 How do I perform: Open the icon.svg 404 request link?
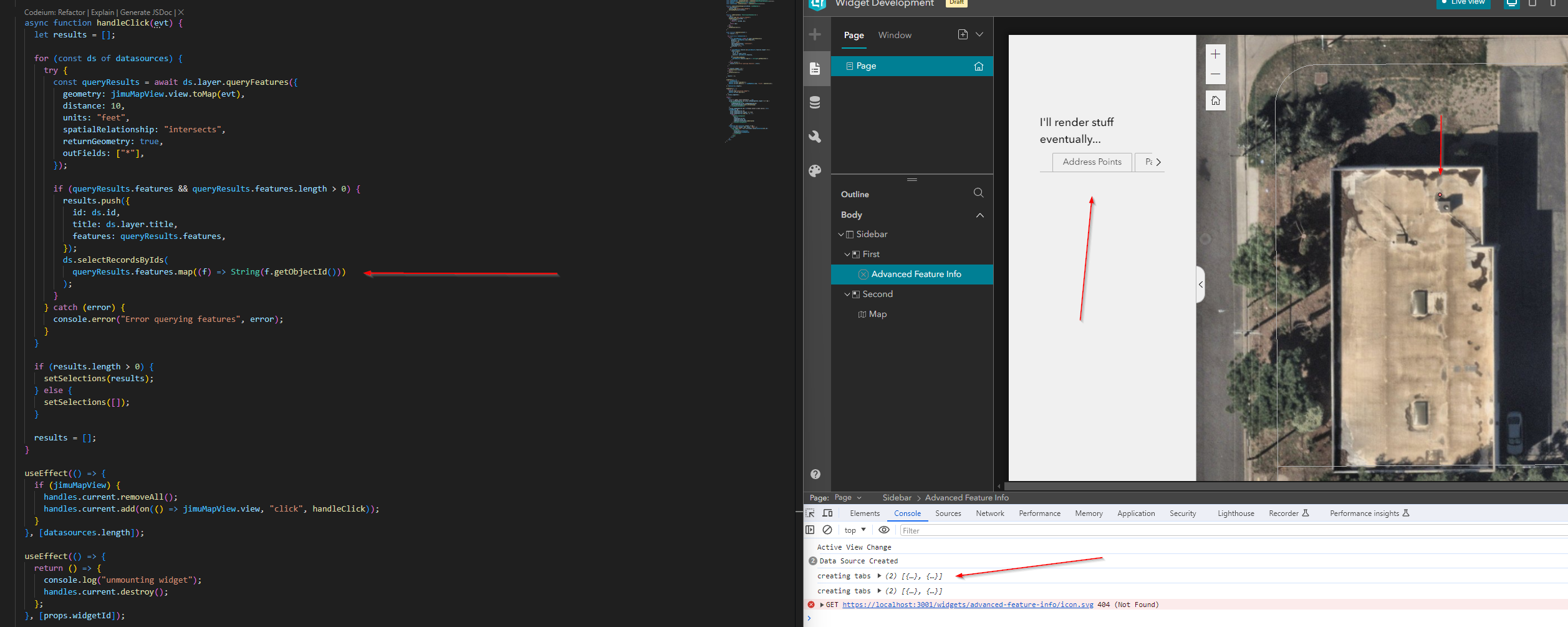[x=968, y=604]
